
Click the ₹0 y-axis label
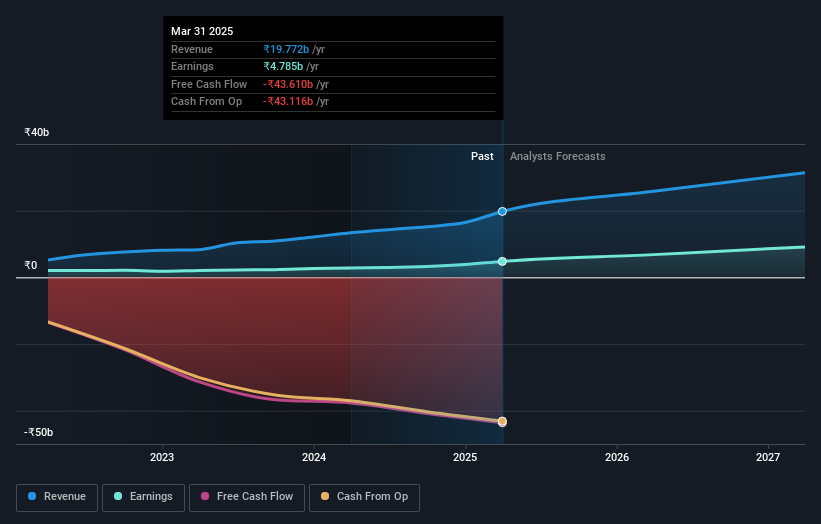(x=31, y=265)
